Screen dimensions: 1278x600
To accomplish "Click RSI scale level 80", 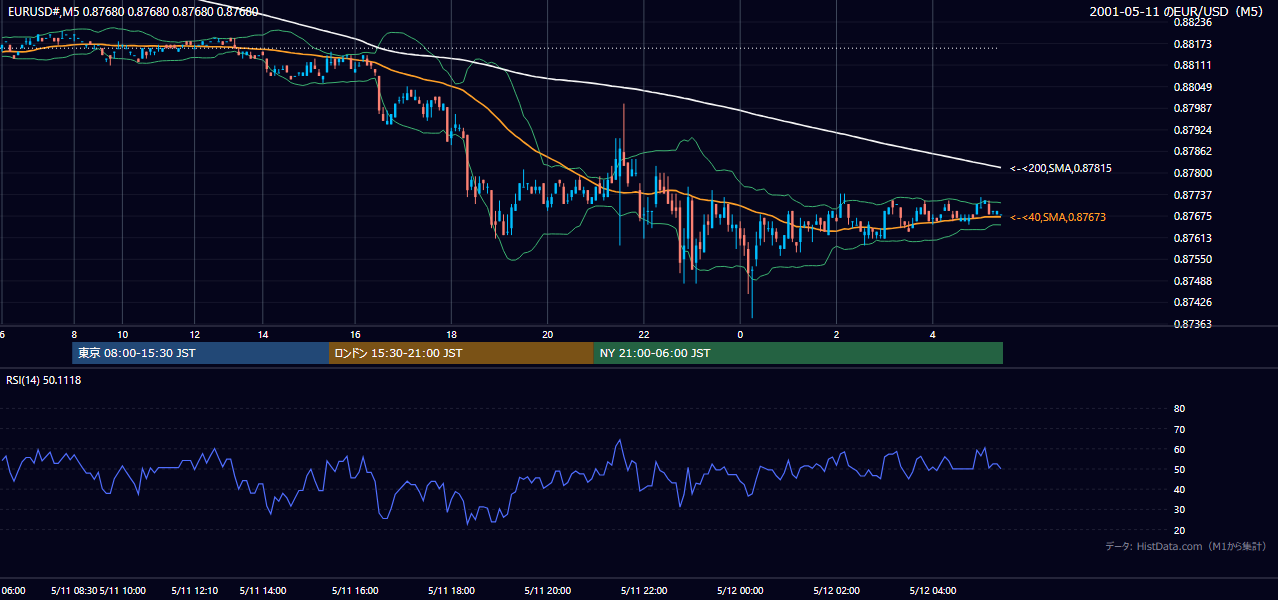I will coord(1179,409).
